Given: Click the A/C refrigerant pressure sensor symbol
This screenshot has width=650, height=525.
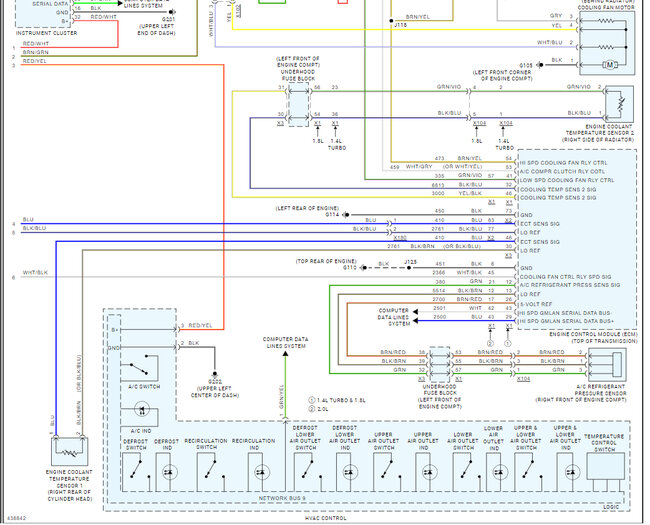Looking at the screenshot, I should click(x=607, y=365).
